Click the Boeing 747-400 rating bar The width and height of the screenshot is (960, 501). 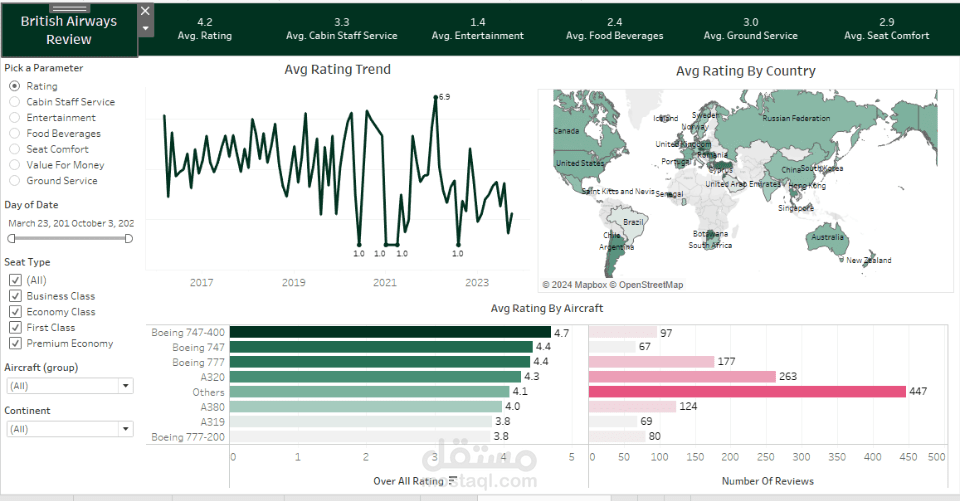[x=391, y=333]
